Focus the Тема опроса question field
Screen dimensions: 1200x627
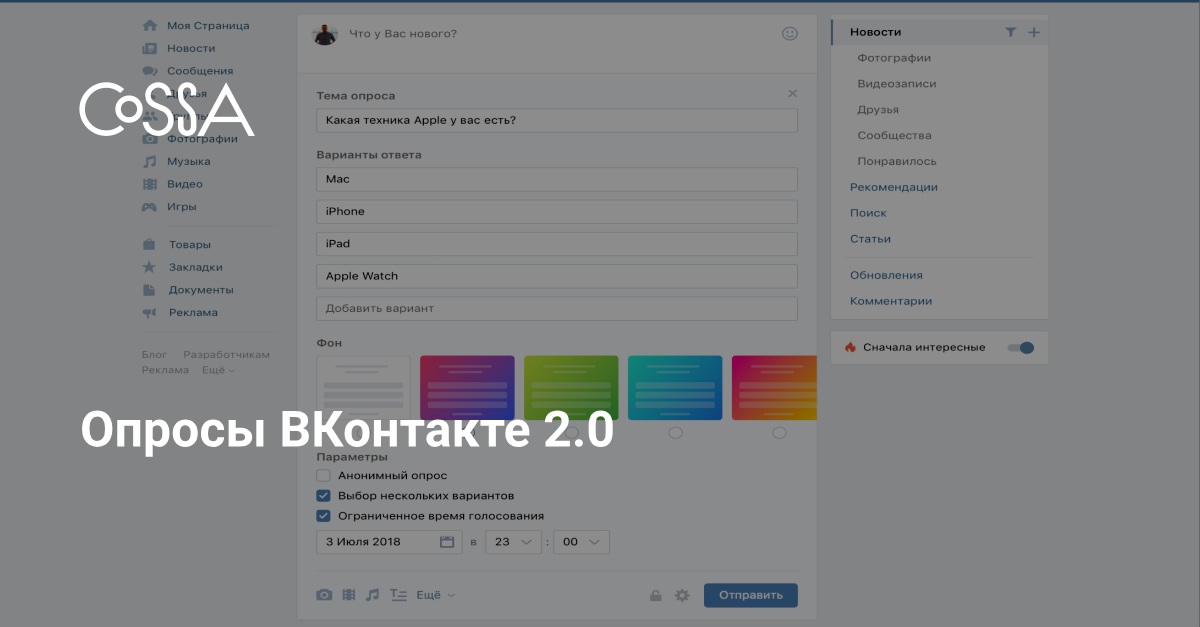click(557, 121)
